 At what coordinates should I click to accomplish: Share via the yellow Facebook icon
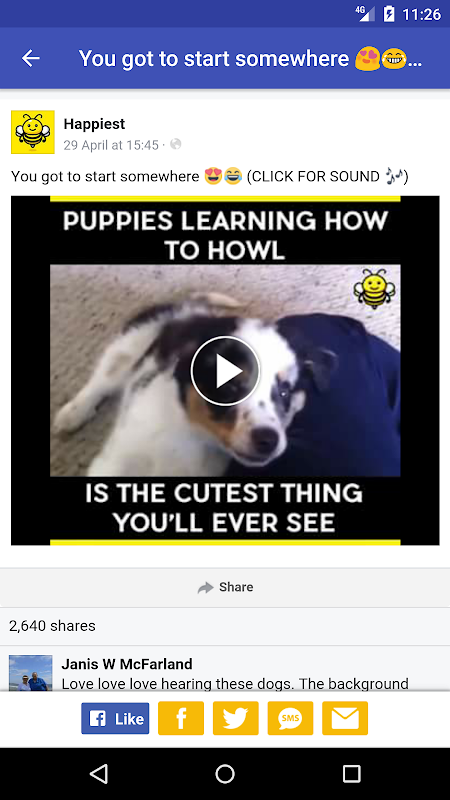tap(181, 718)
